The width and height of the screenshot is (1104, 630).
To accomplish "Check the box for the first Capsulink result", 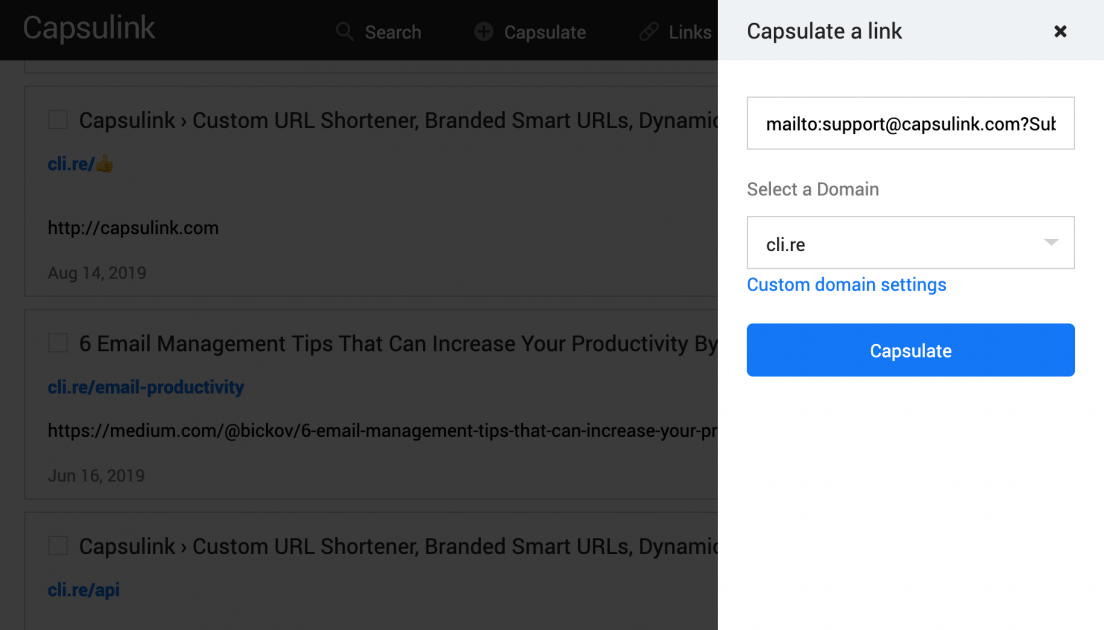I will click(x=57, y=119).
